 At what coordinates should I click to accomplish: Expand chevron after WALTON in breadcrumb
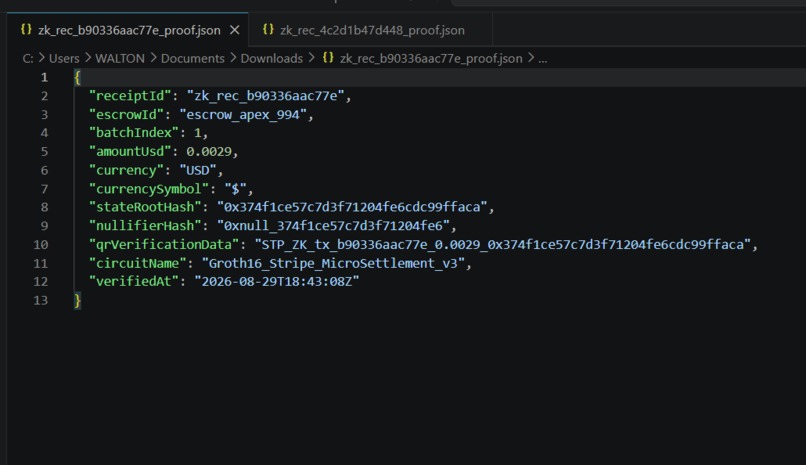point(153,58)
